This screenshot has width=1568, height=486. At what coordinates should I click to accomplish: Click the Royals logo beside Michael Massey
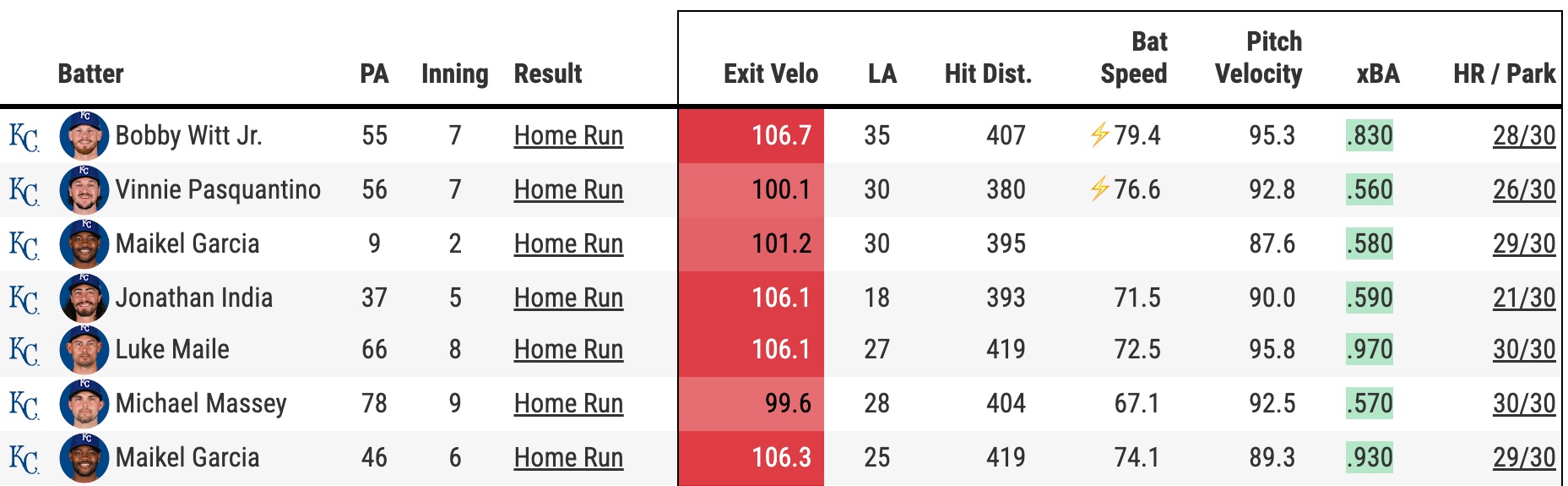[x=24, y=404]
